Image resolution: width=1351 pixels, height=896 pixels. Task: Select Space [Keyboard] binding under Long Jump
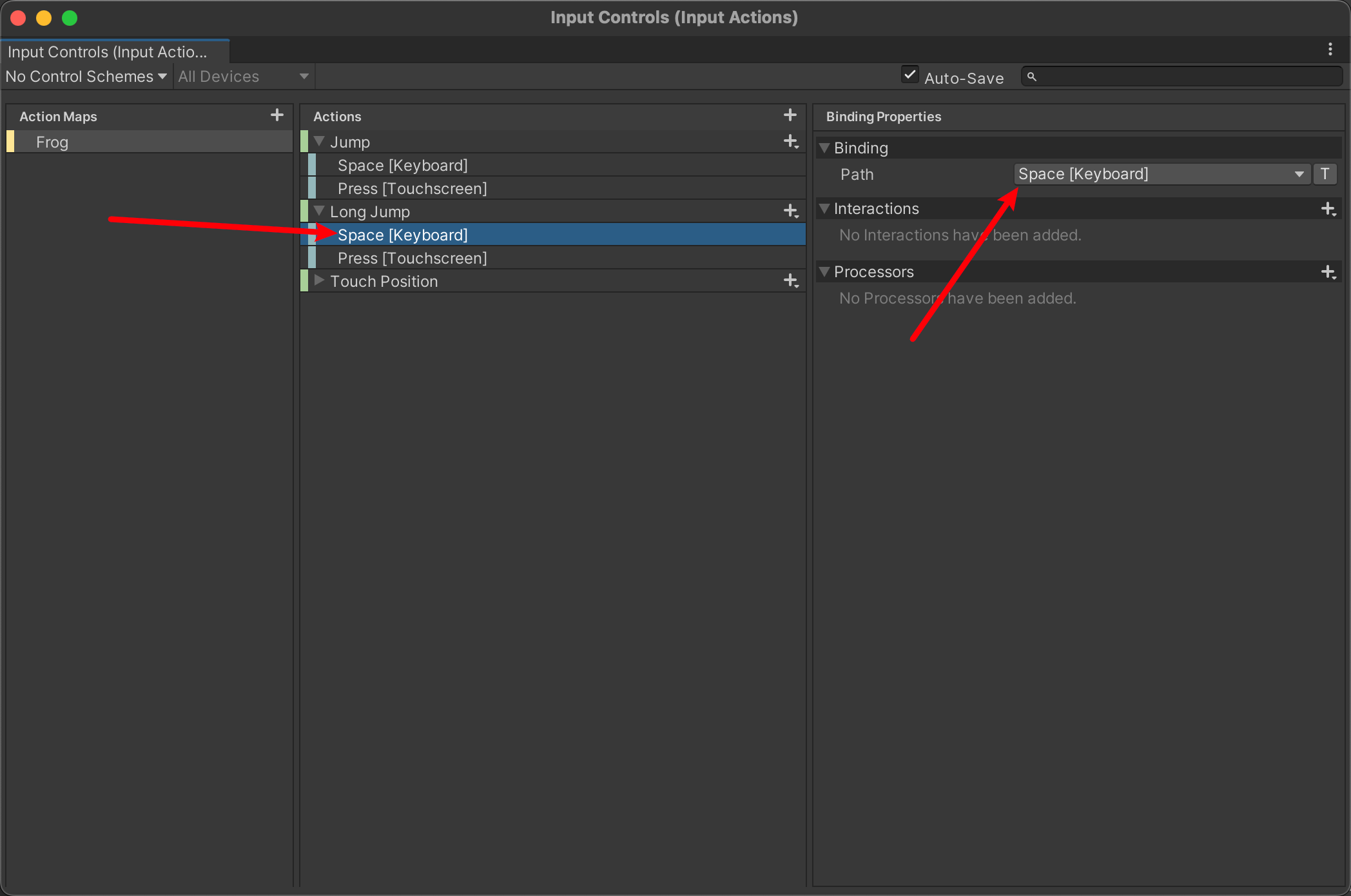tap(553, 235)
